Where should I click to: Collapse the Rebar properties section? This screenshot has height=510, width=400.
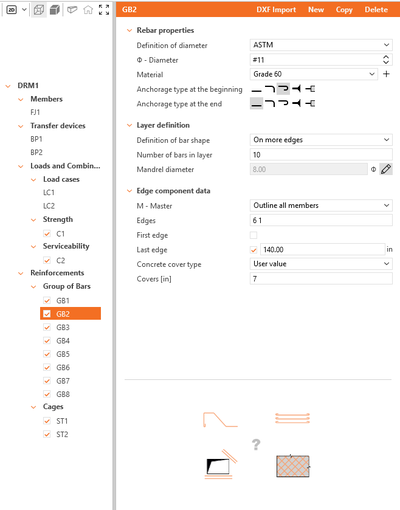pos(130,30)
